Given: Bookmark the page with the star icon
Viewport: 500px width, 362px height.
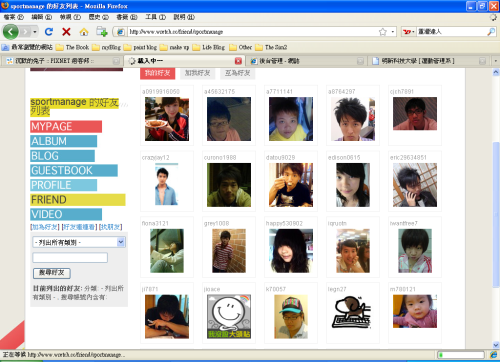Looking at the screenshot, I should click(383, 32).
